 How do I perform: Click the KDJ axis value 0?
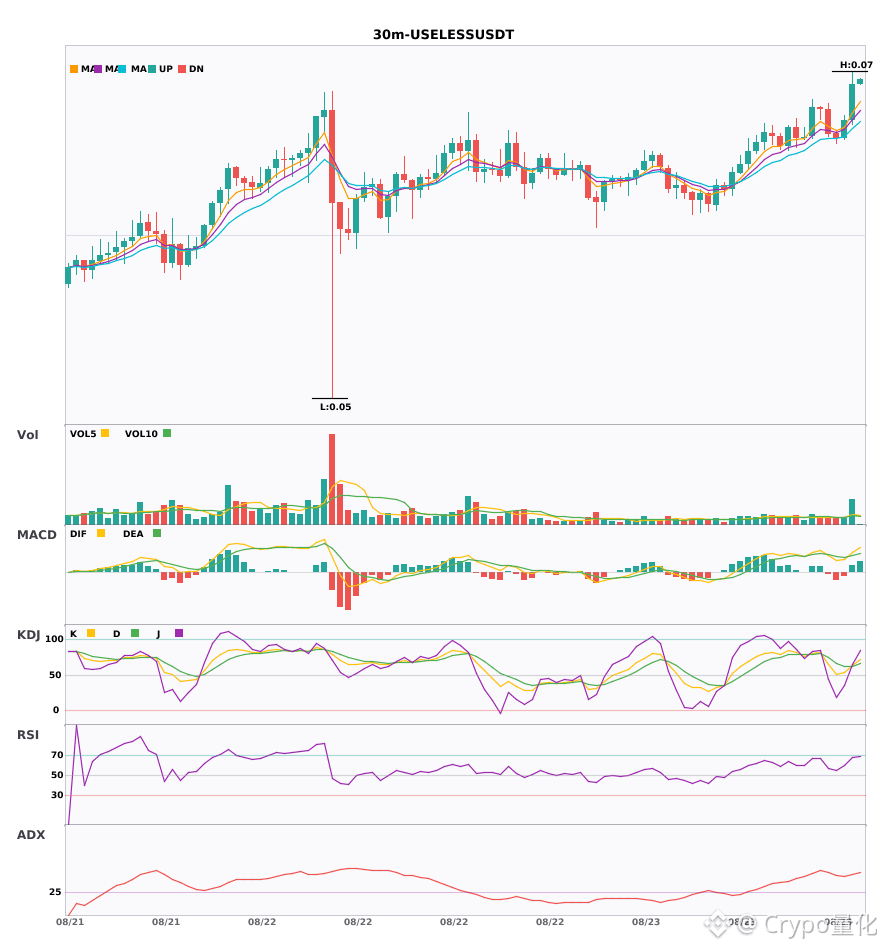56,710
